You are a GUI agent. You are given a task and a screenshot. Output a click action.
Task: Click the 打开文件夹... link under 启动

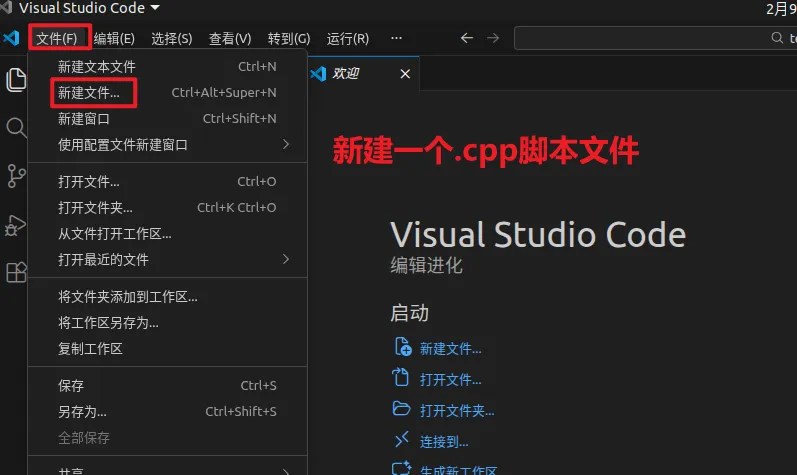click(x=457, y=410)
